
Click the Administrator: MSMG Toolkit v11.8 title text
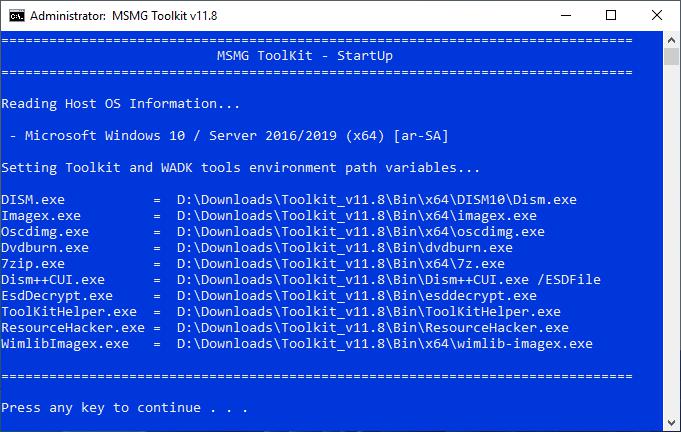coord(123,16)
